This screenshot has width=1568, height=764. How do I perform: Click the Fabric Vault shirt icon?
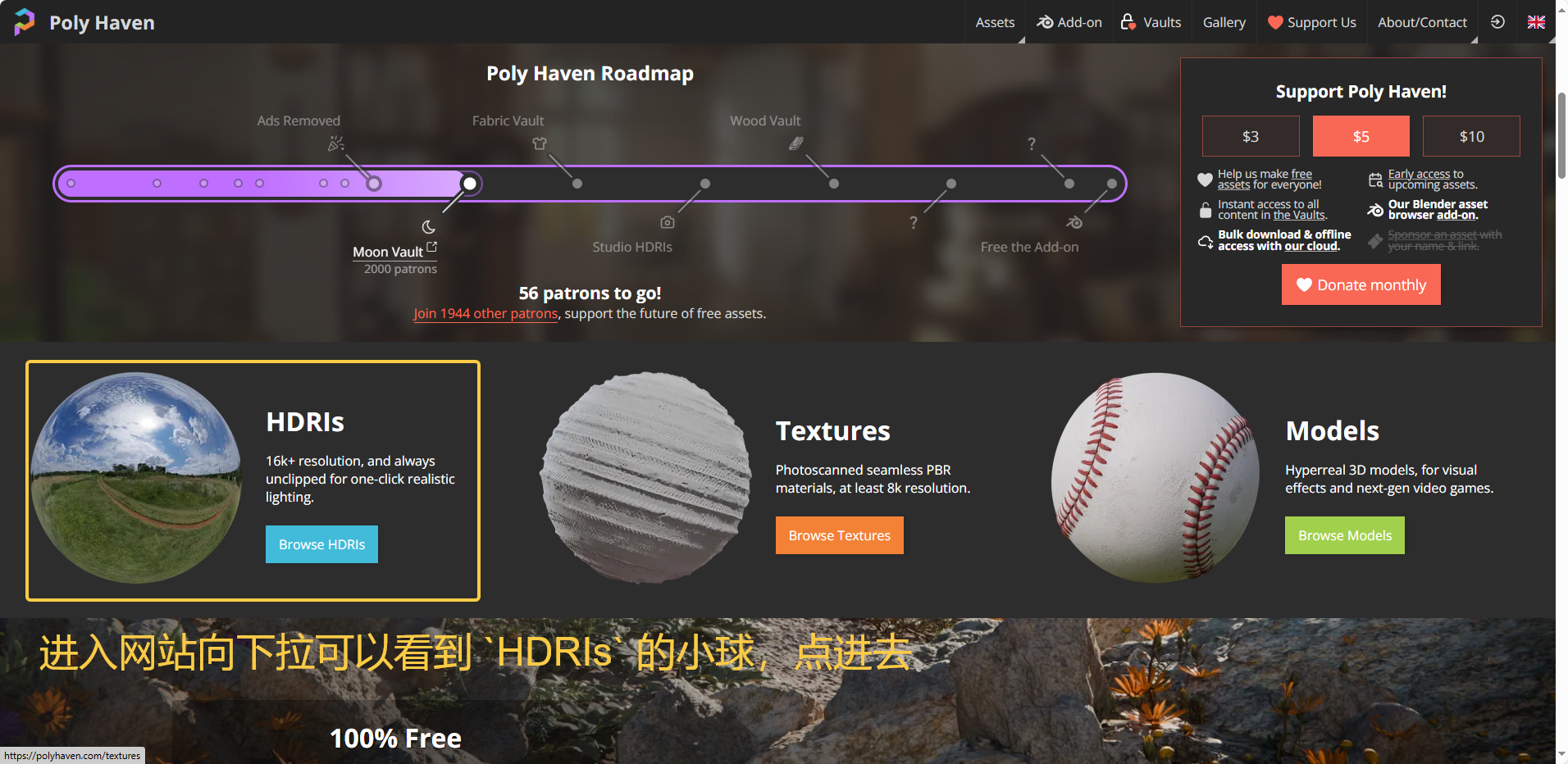(x=539, y=143)
